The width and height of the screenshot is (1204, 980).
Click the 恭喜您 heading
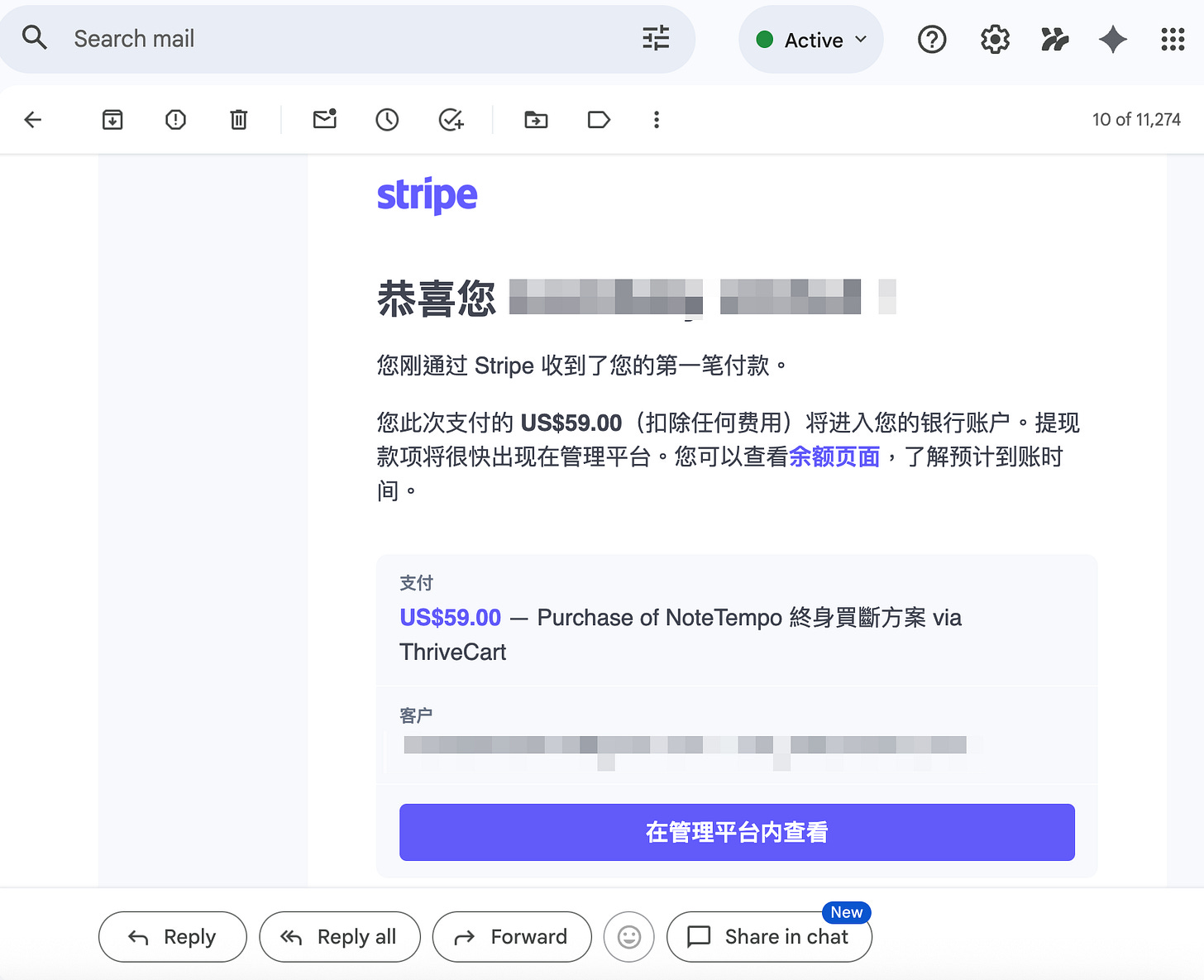(436, 298)
